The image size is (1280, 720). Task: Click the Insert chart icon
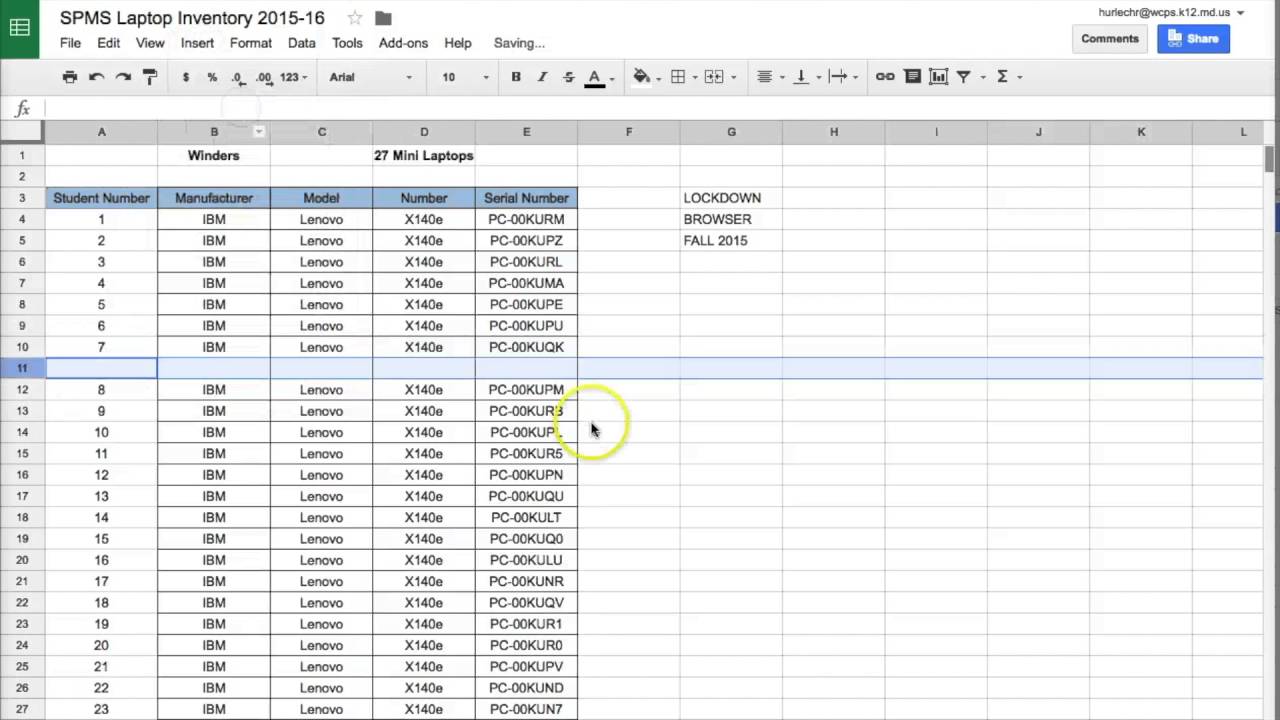point(938,77)
